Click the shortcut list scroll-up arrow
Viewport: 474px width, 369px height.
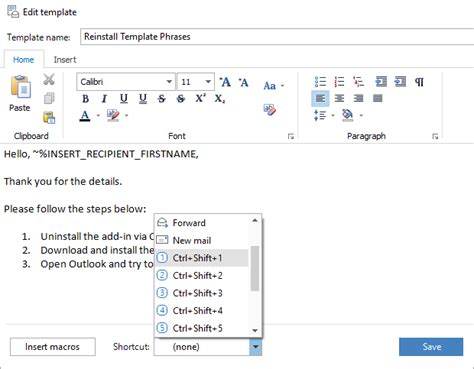255,220
